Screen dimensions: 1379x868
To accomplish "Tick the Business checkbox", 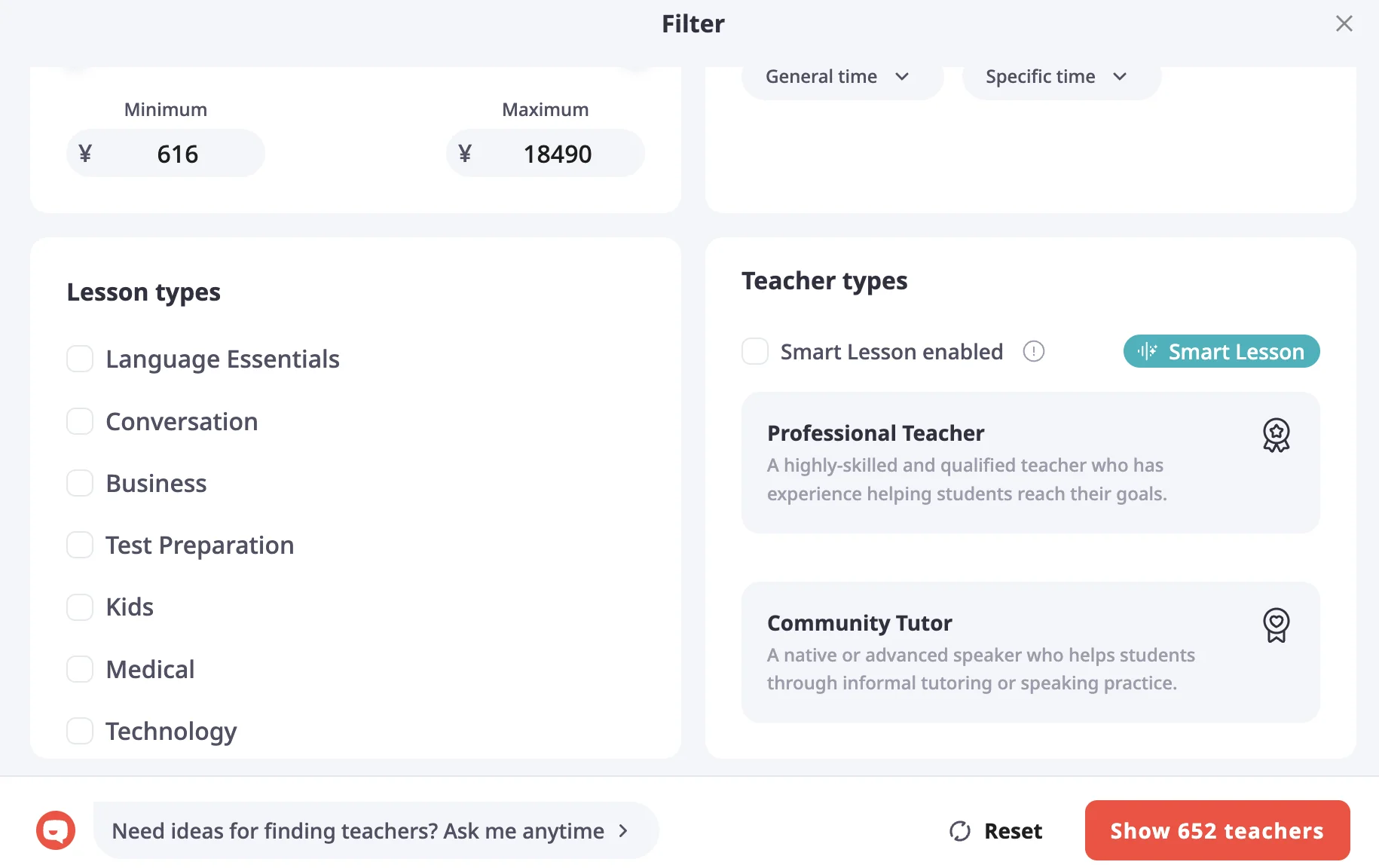I will pos(80,483).
